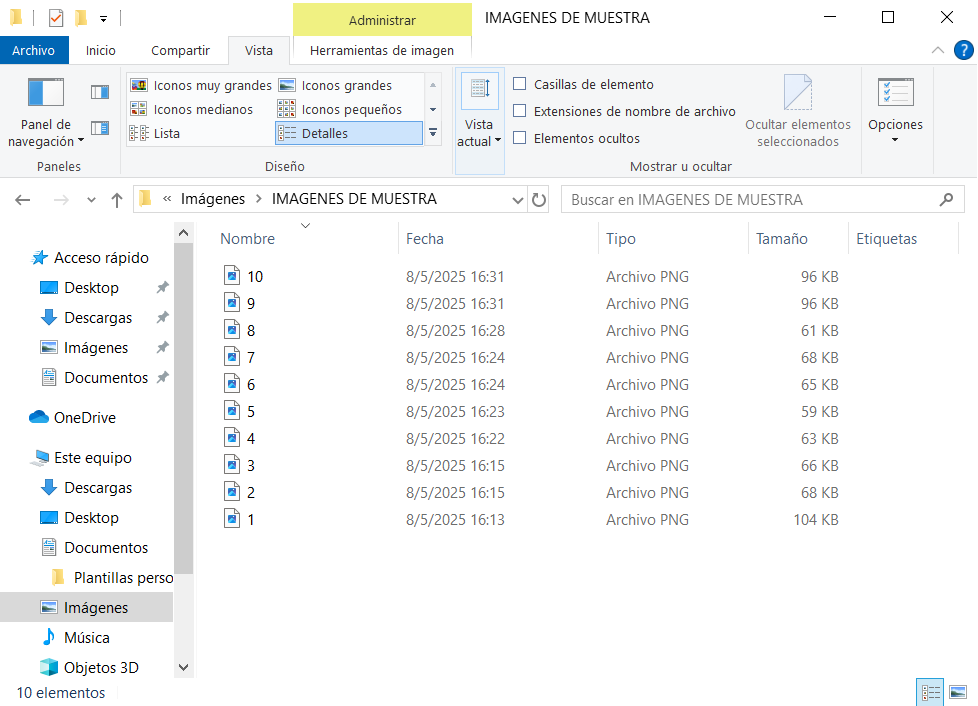Select the Iconos muy grandes layout icon
Screen dimensions: 978x706
[139, 86]
